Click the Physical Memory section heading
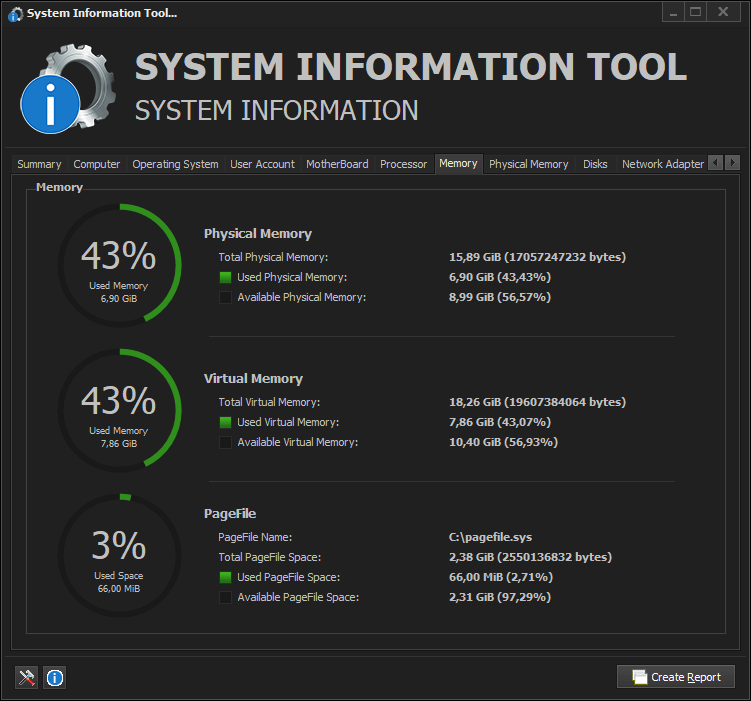This screenshot has height=701, width=751. click(x=258, y=234)
